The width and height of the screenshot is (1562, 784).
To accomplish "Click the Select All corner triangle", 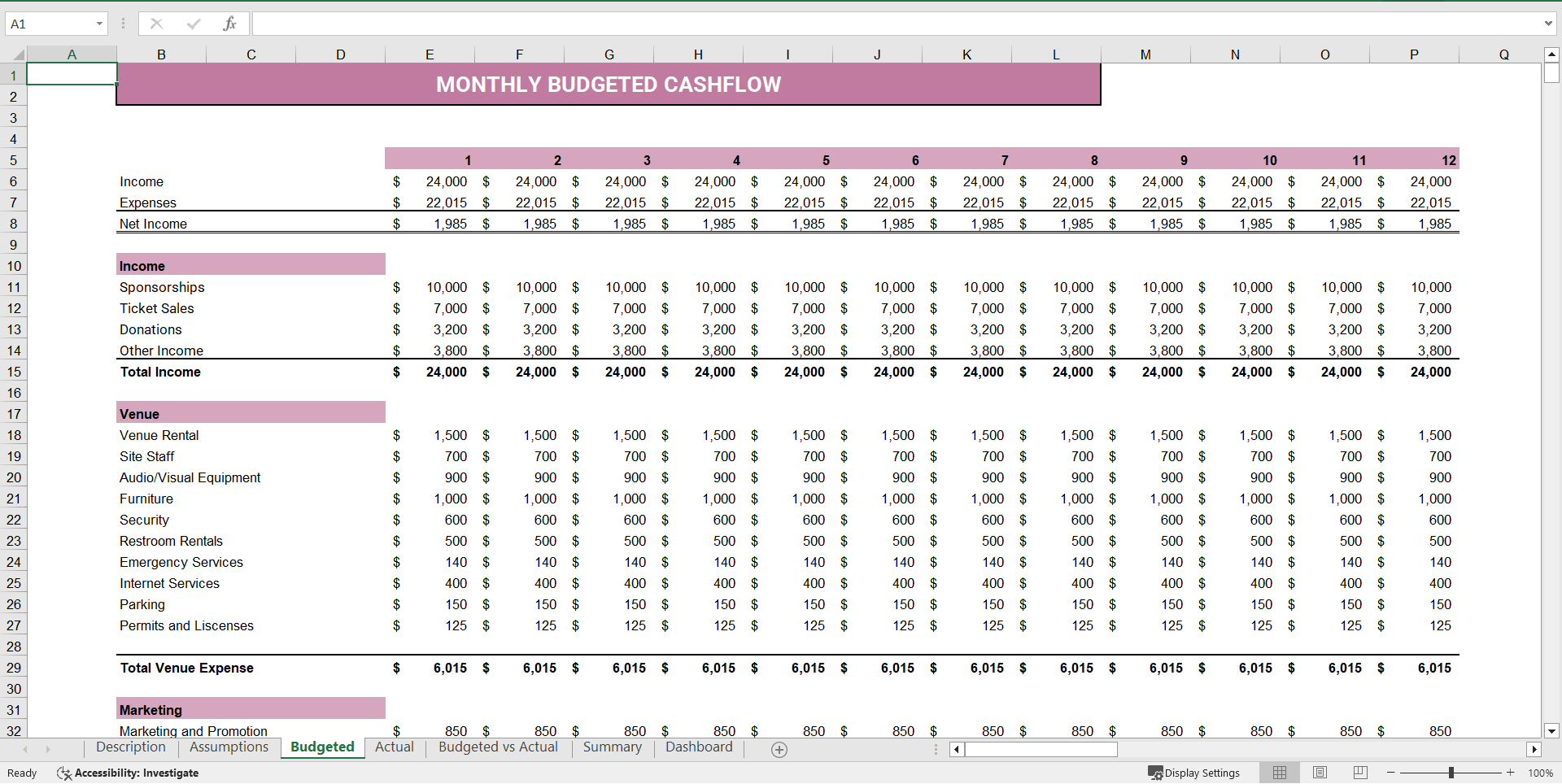I will coord(18,54).
